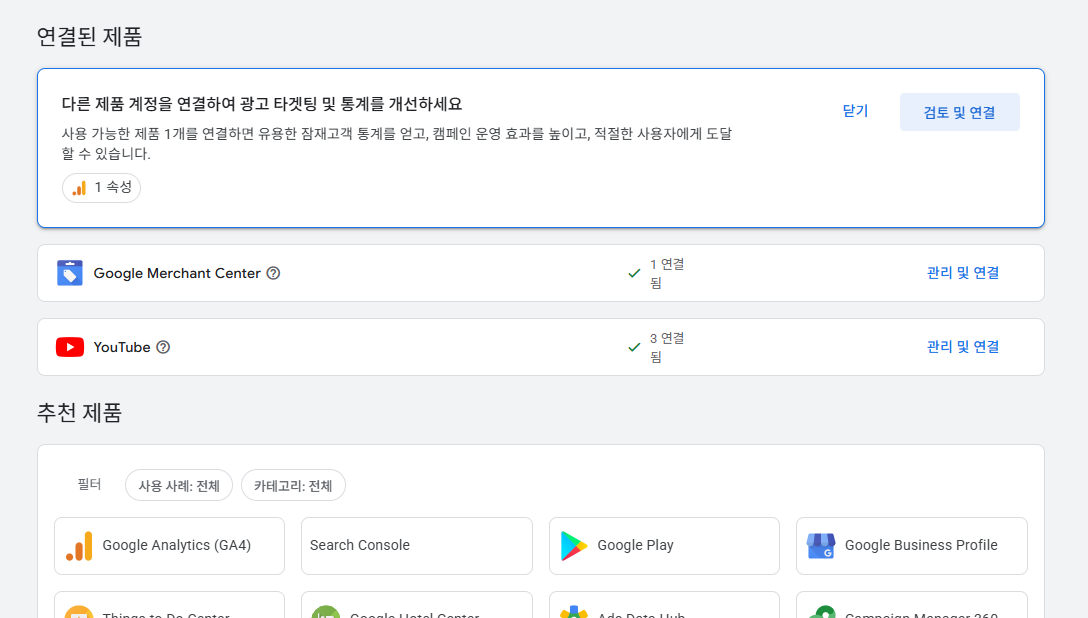
Task: Click the green checkmark in YouTube row
Action: [x=634, y=347]
